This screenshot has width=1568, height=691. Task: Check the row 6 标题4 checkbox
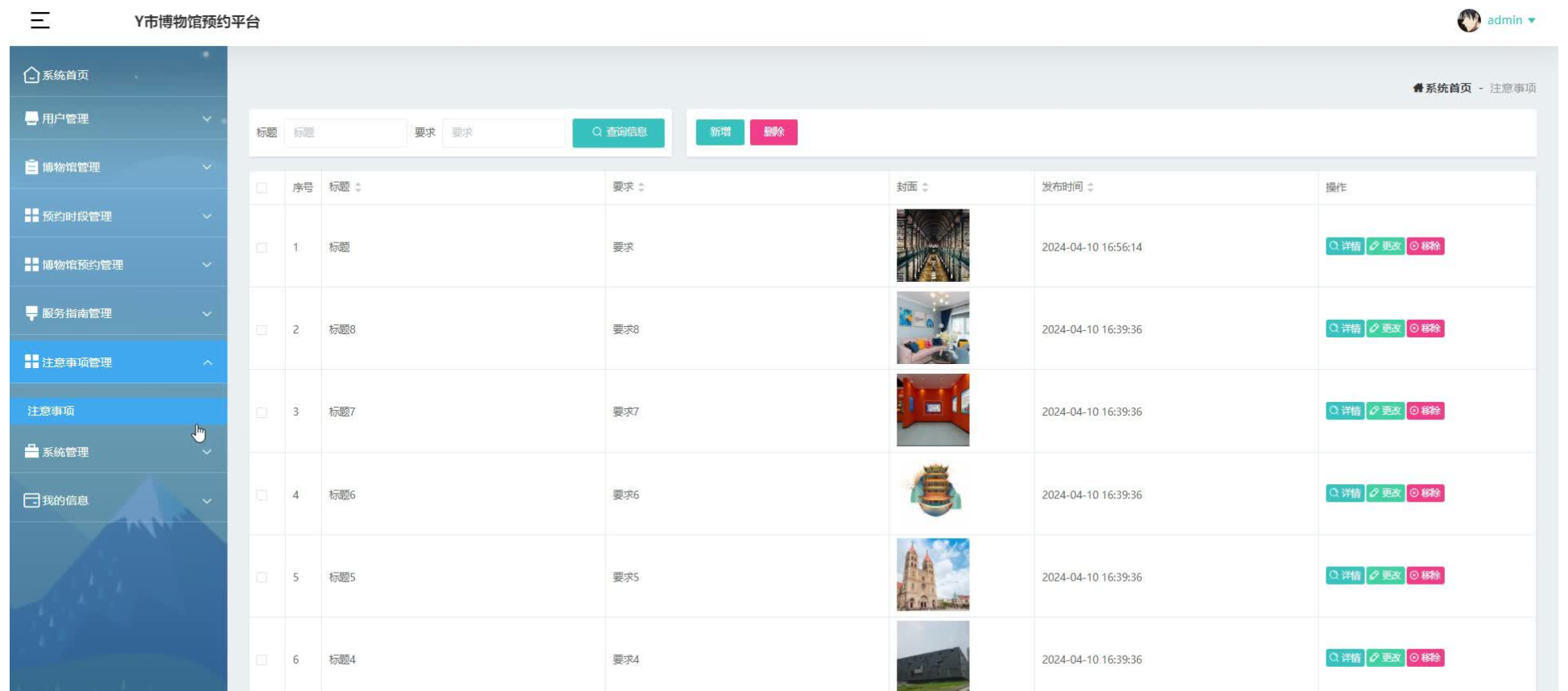tap(262, 660)
